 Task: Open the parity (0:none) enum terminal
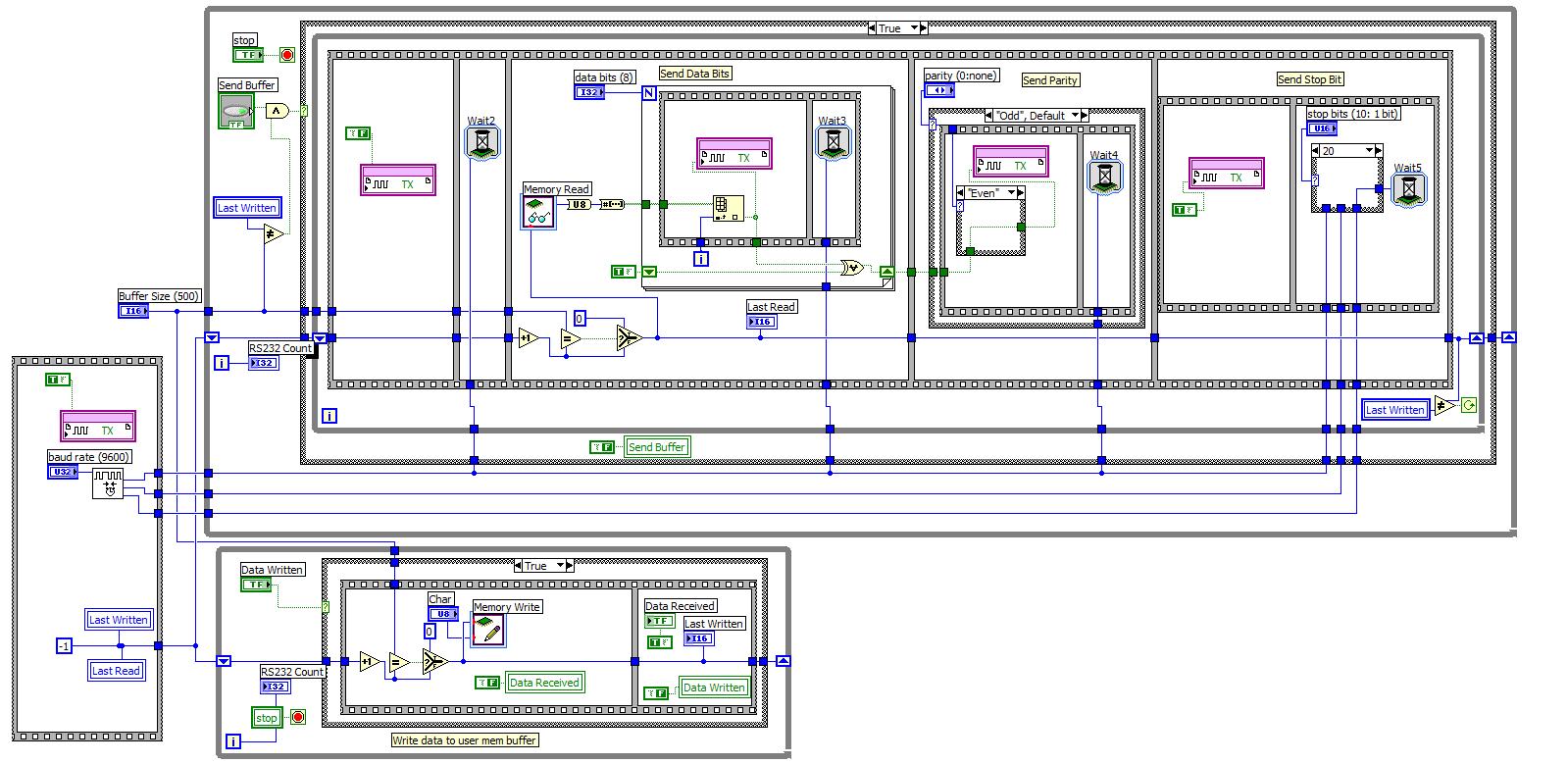coord(939,90)
